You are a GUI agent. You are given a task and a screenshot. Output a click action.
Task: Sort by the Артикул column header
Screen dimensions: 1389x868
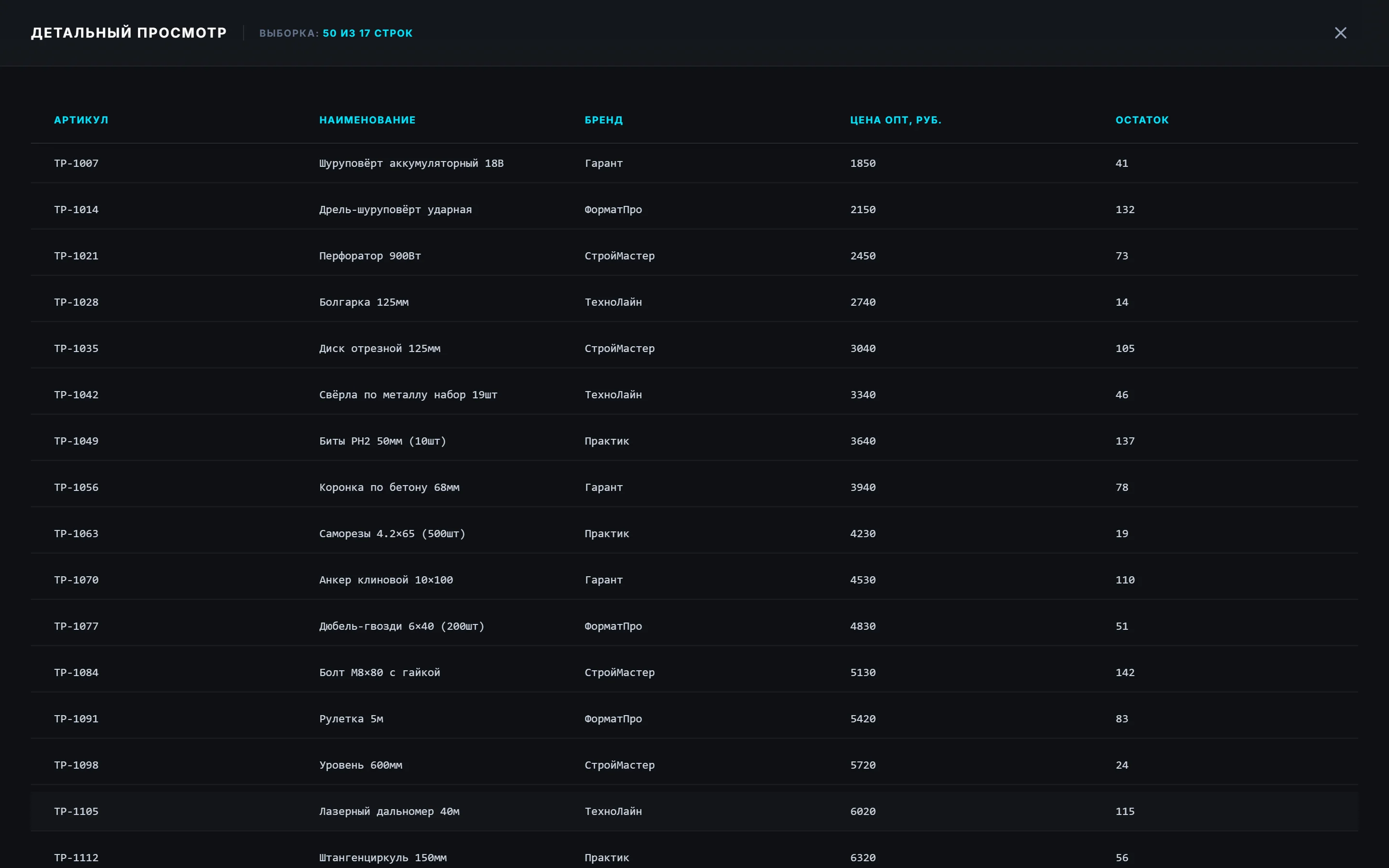point(81,120)
